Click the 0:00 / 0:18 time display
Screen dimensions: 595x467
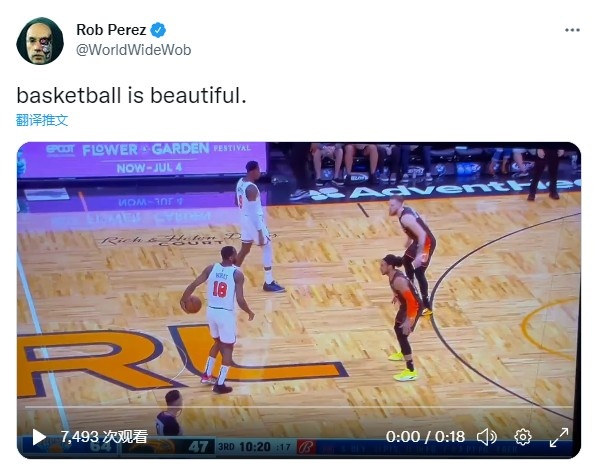coord(425,437)
